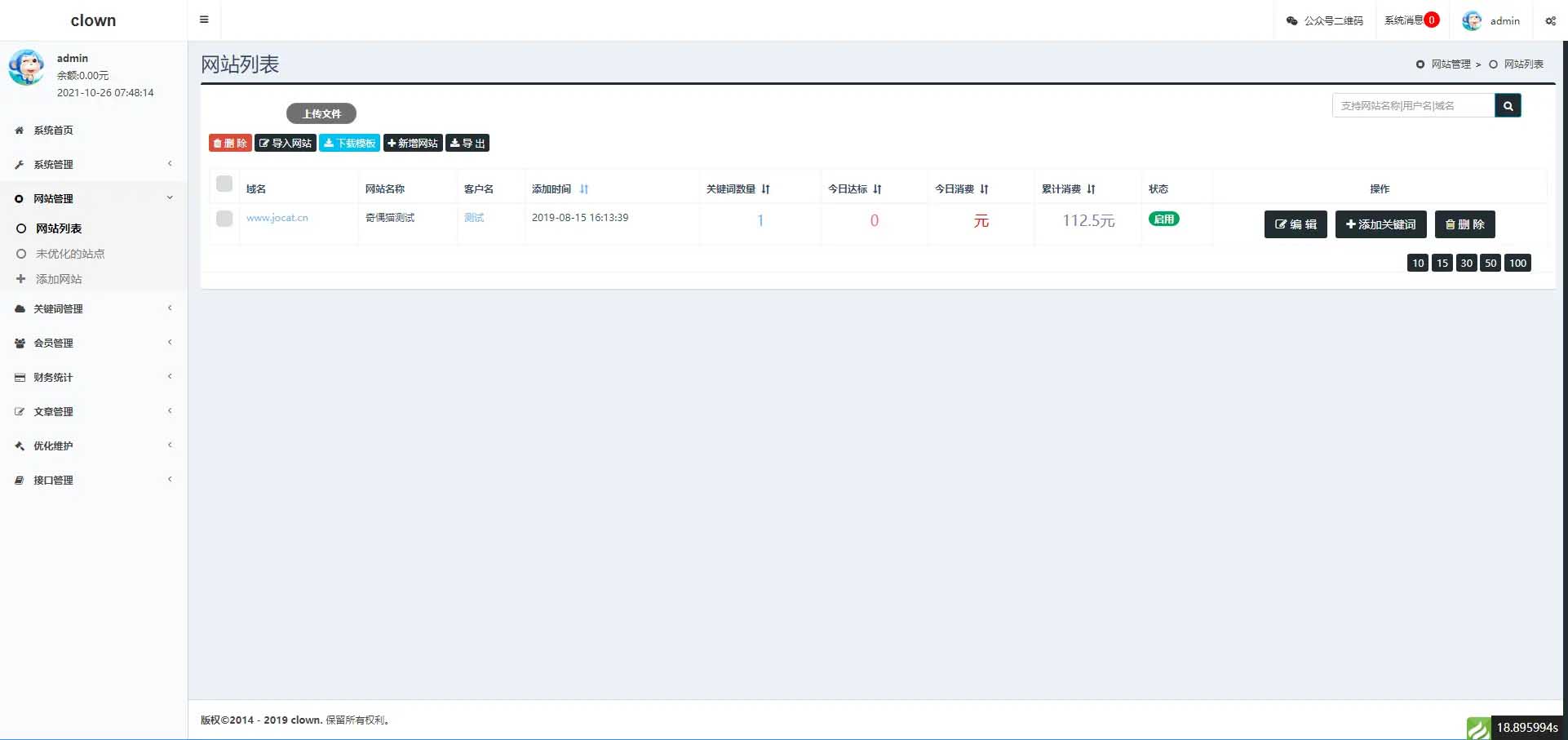Sort by 今日达标 column arrows
This screenshot has width=1568, height=740.
(877, 188)
